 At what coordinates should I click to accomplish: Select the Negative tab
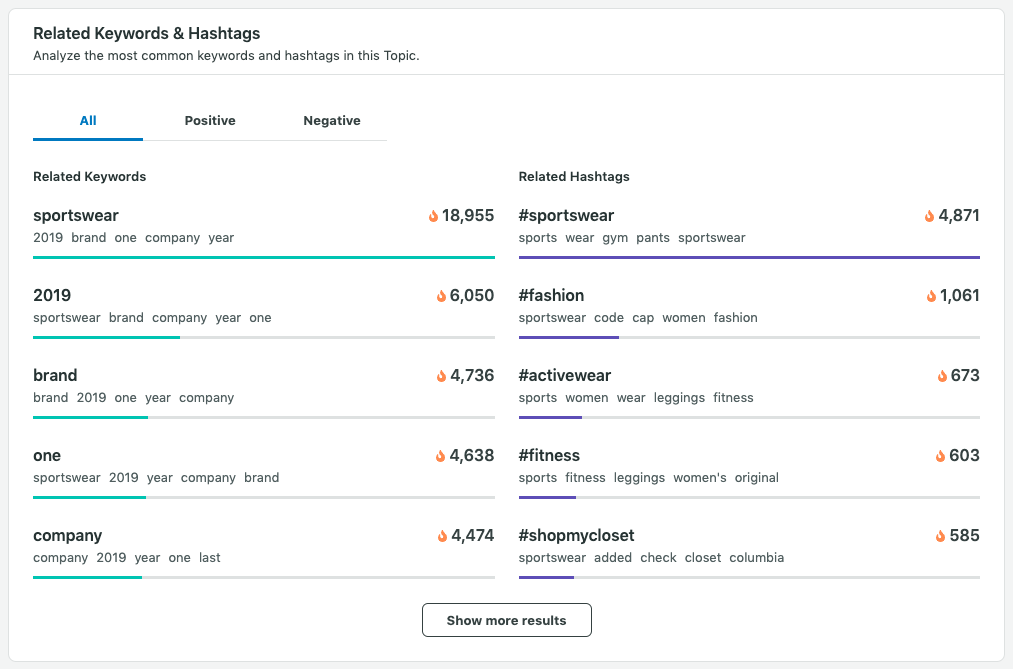[332, 121]
